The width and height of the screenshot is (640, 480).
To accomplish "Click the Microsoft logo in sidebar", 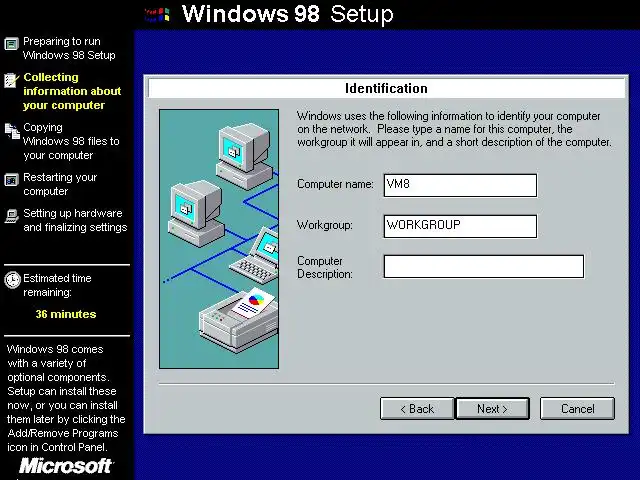I will point(66,466).
